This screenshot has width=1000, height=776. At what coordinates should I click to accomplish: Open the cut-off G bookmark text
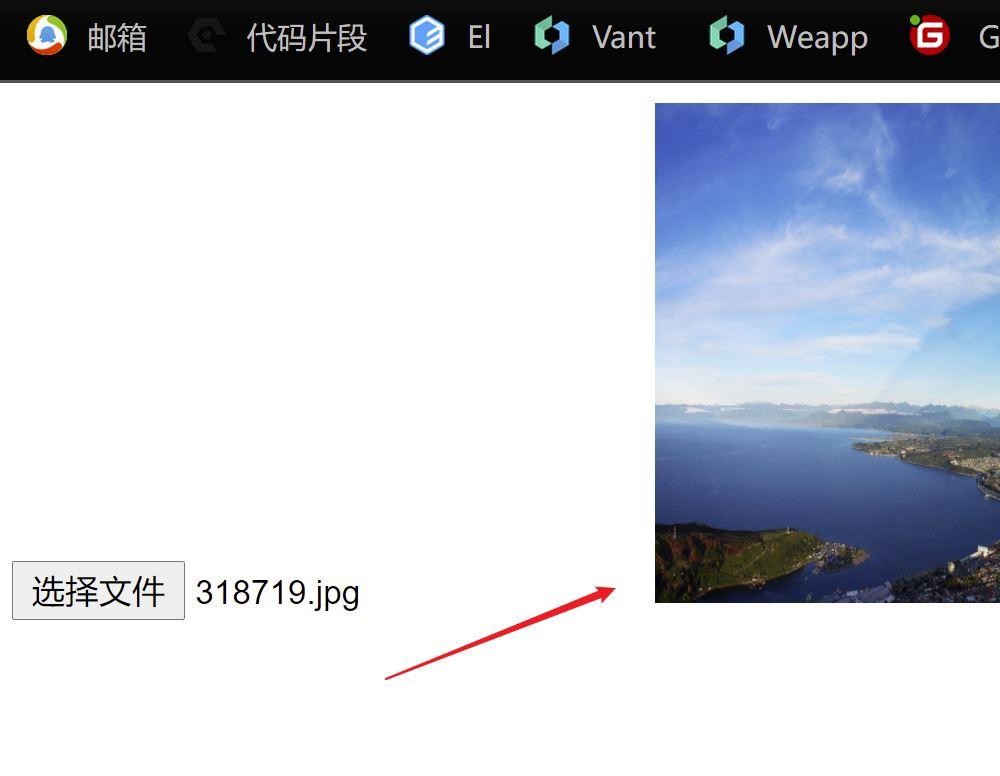[x=989, y=37]
